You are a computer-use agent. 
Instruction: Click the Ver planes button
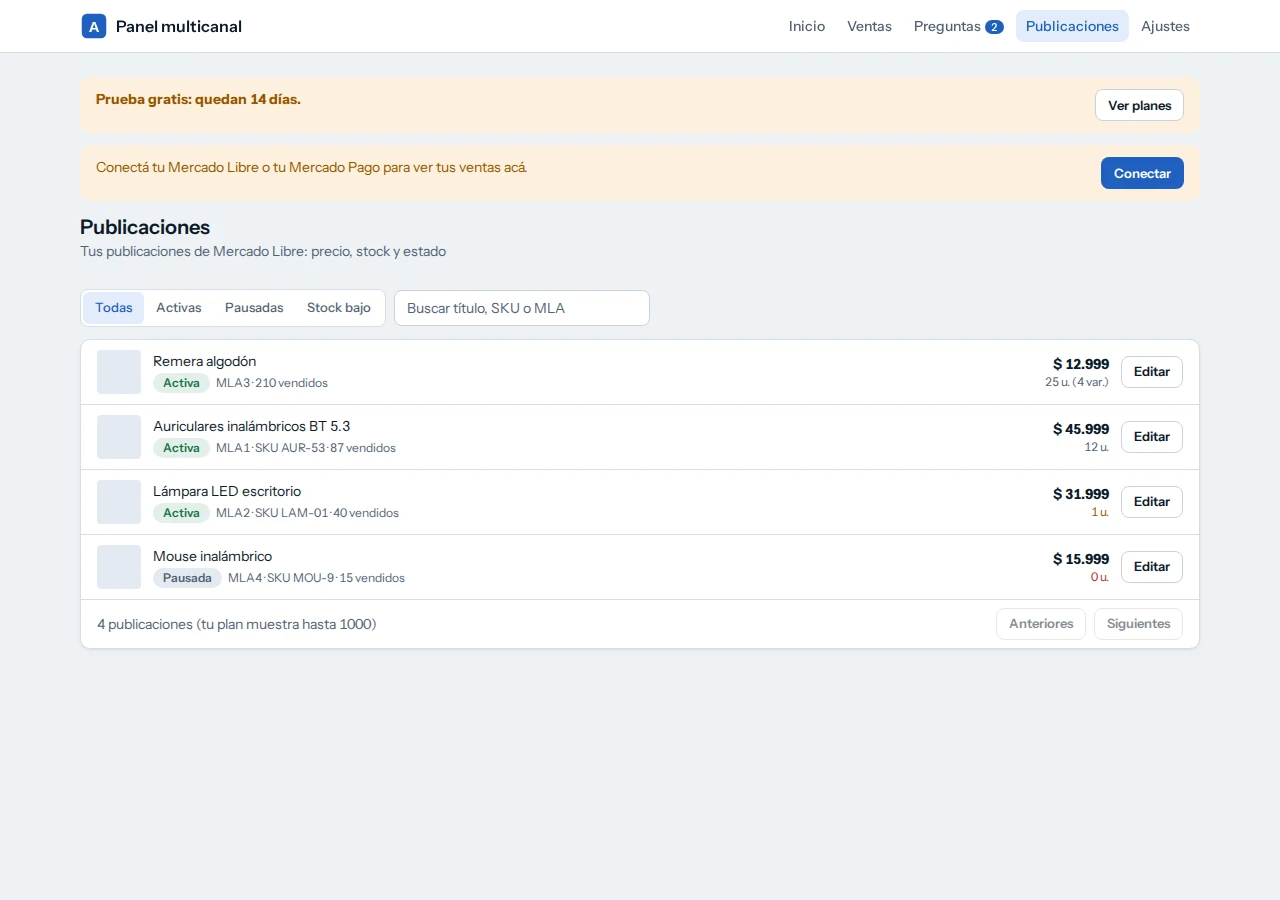1139,105
